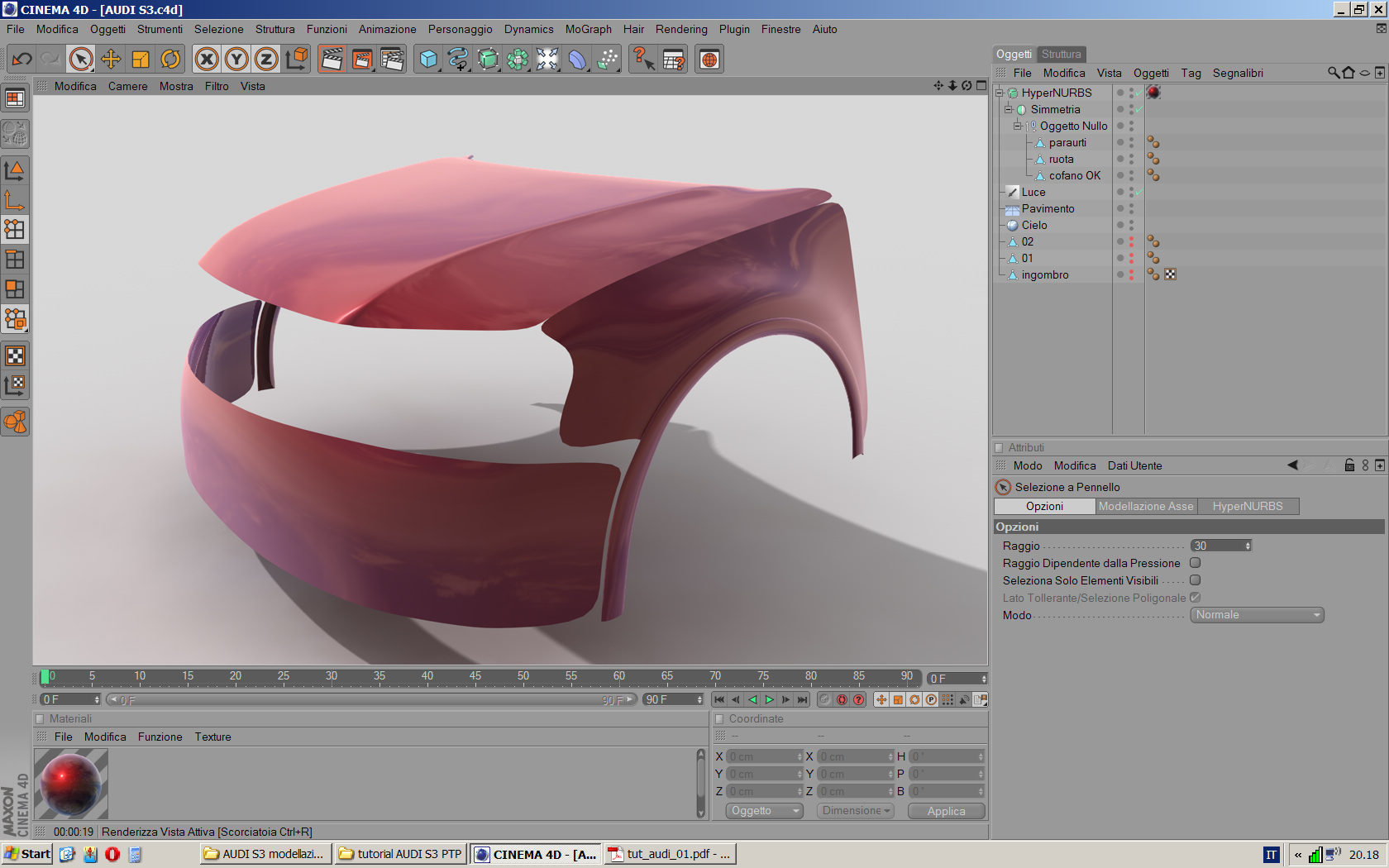1389x868 pixels.
Task: Enable Raggio Dipendente dalla Pressione checkbox
Action: [x=1195, y=563]
